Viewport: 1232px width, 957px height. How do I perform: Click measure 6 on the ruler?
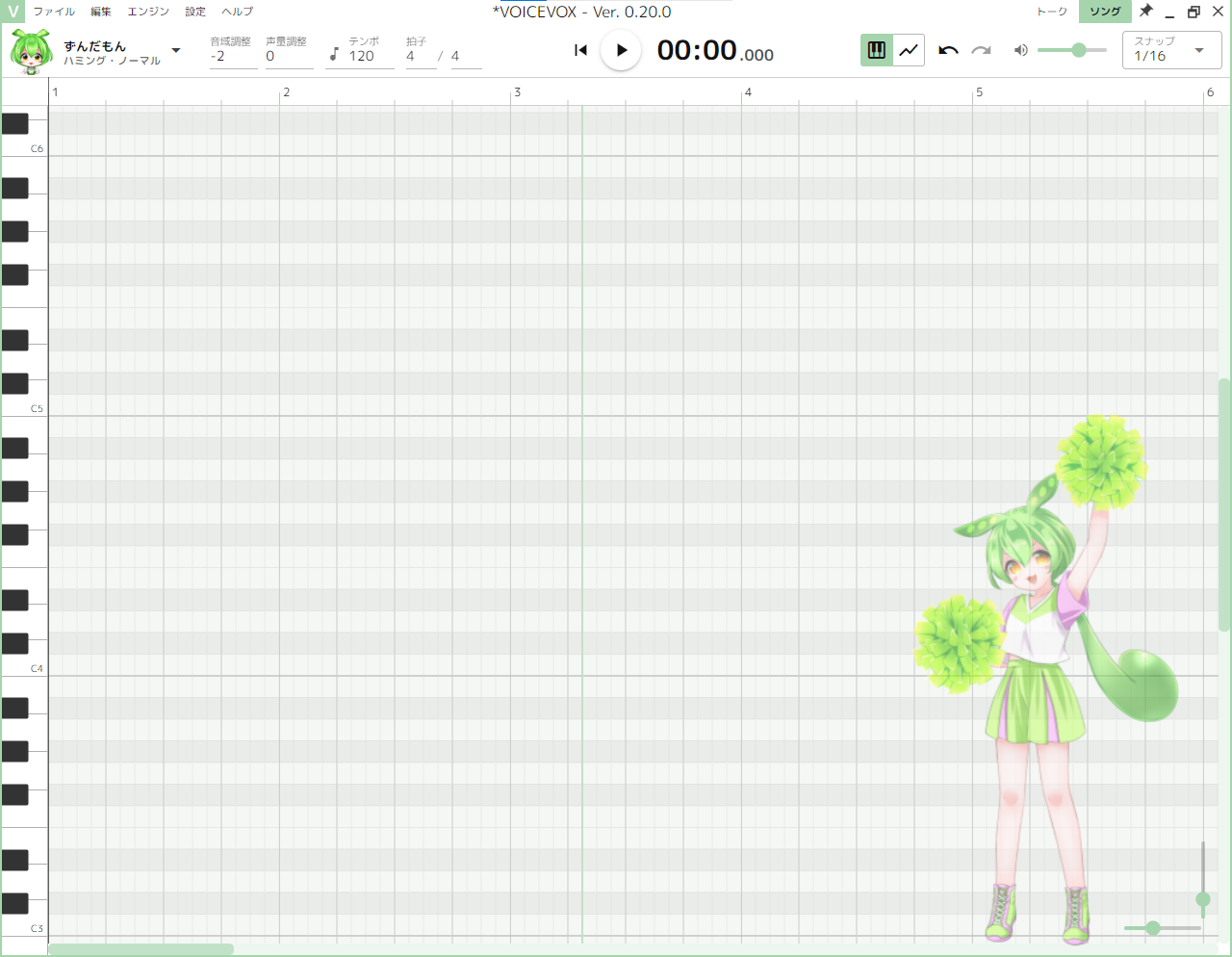click(1210, 92)
